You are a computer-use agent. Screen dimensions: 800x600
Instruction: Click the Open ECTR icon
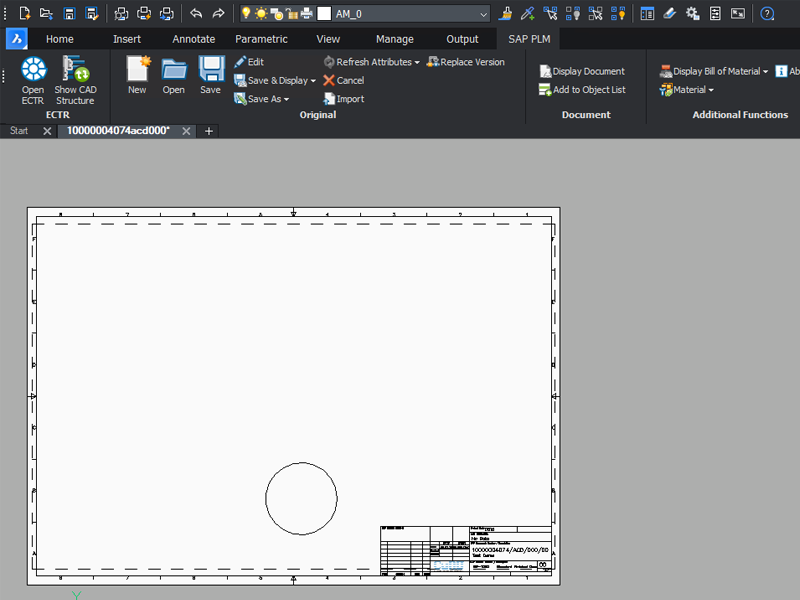pyautogui.click(x=33, y=70)
